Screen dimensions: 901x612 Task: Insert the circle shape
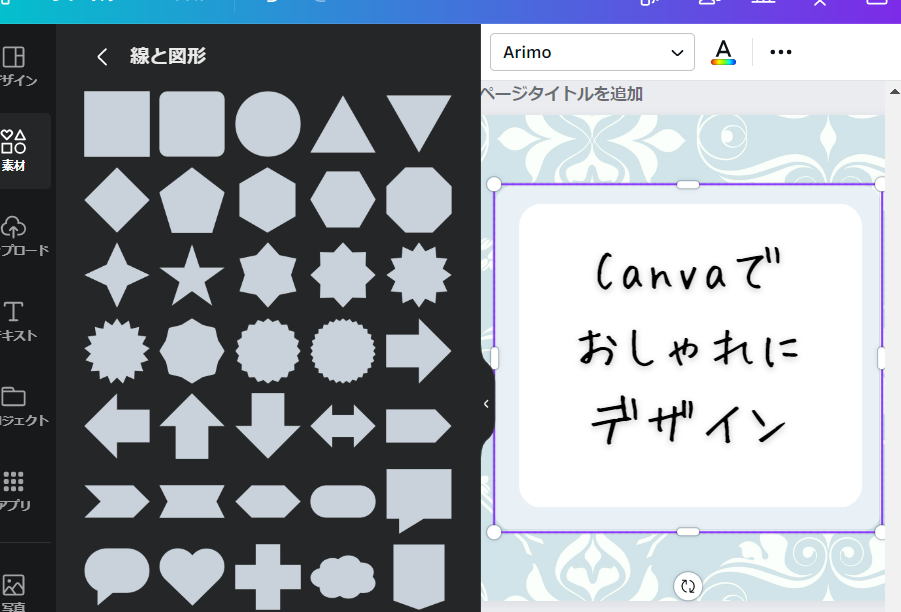pyautogui.click(x=268, y=124)
